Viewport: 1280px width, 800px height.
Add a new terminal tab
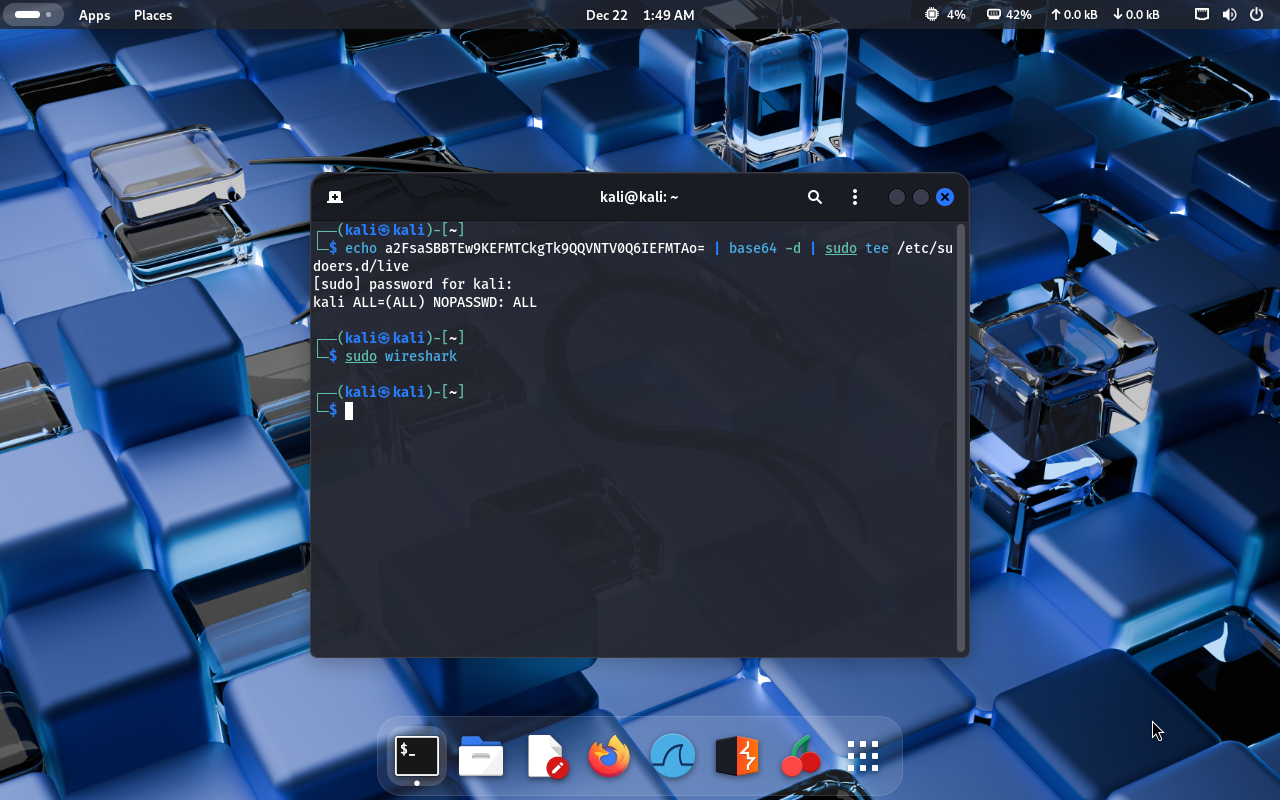(x=335, y=197)
